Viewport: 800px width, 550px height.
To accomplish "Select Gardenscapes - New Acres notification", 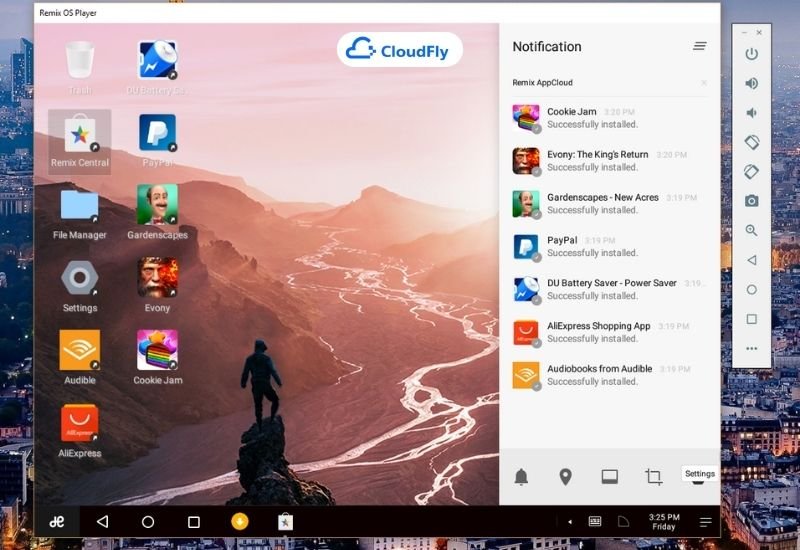I will [x=610, y=204].
